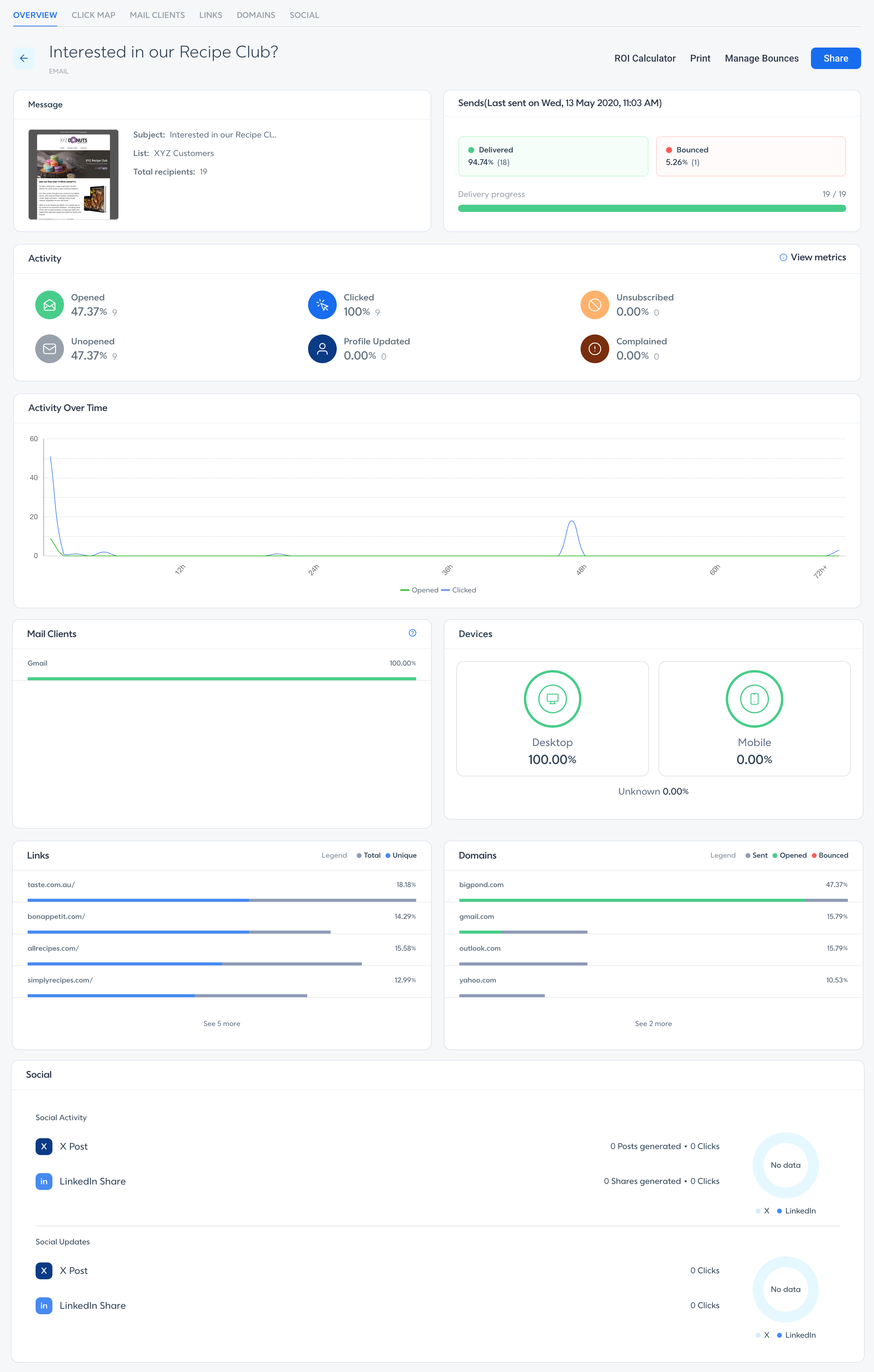Click the Unopened envelope icon in Activity
The image size is (874, 1372).
50,349
